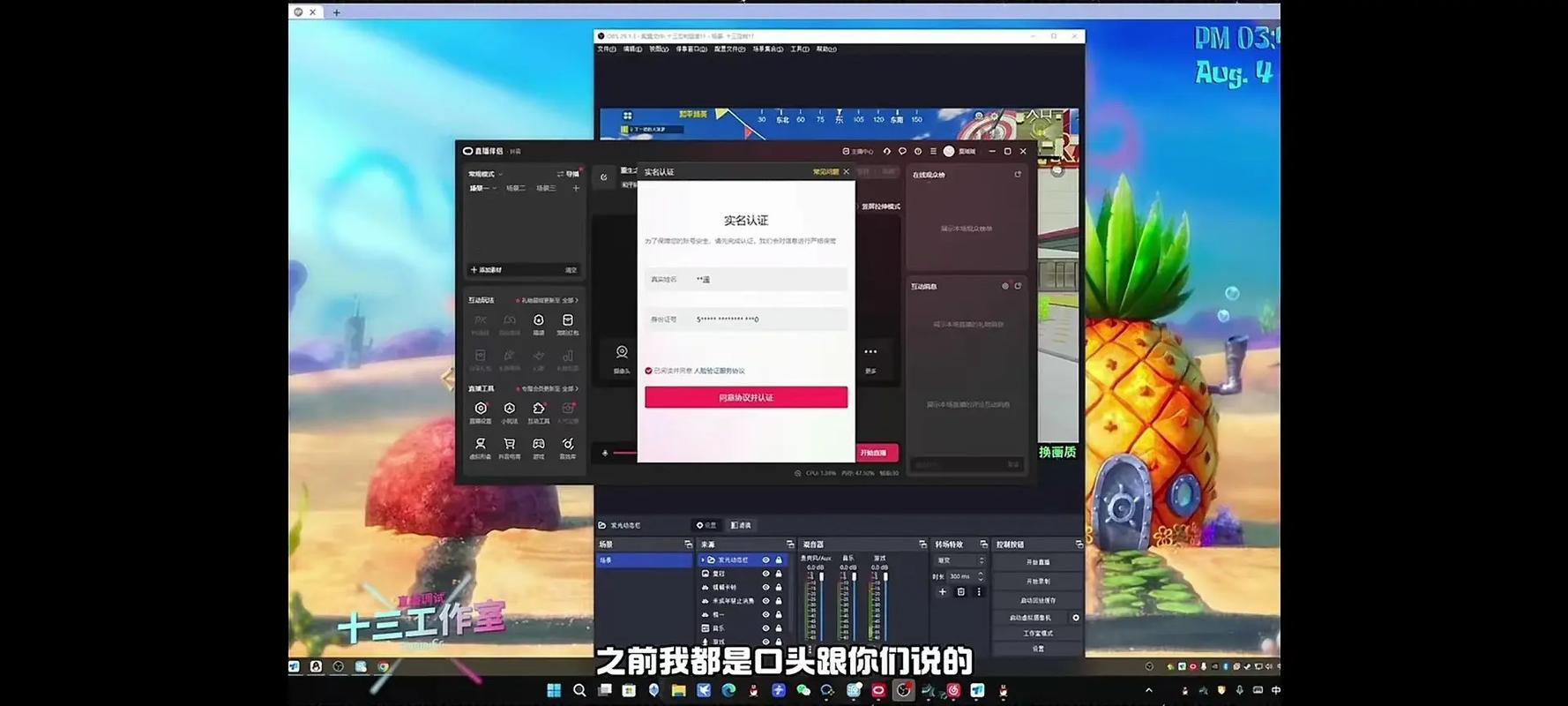Unlock the 复订 source lock icon
Screen dimensions: 1568x706
pos(779,574)
